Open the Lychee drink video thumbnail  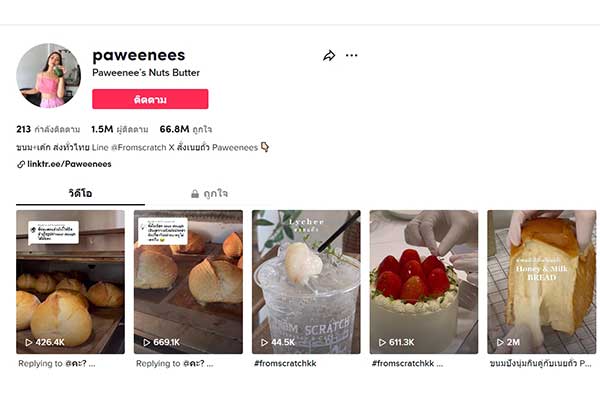306,280
